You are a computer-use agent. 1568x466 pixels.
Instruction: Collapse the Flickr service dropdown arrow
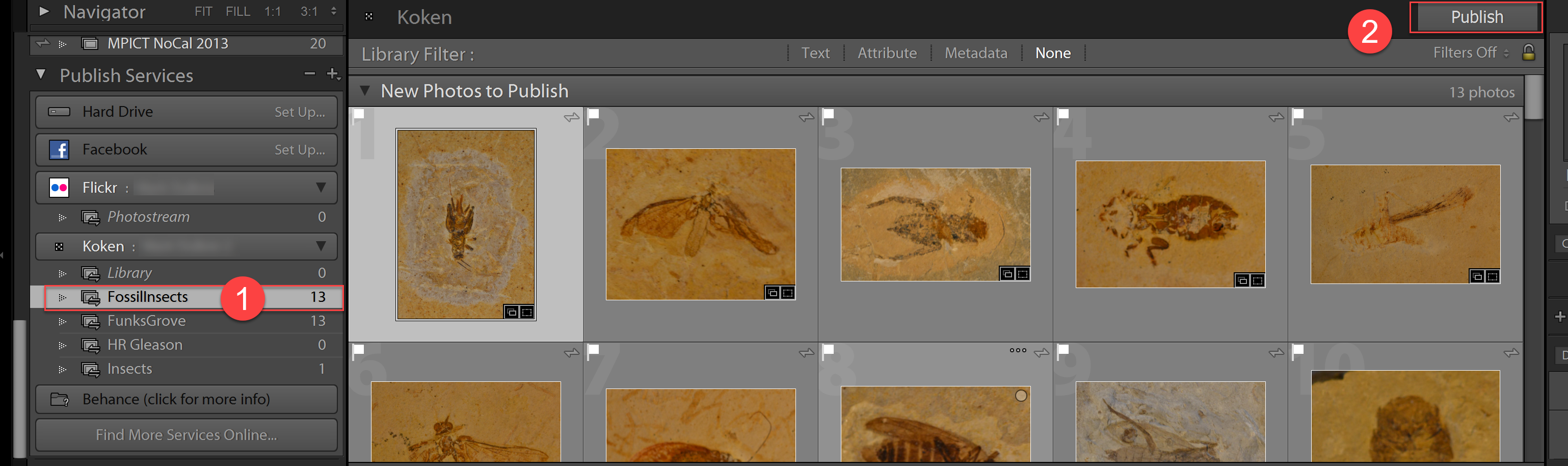pyautogui.click(x=321, y=188)
